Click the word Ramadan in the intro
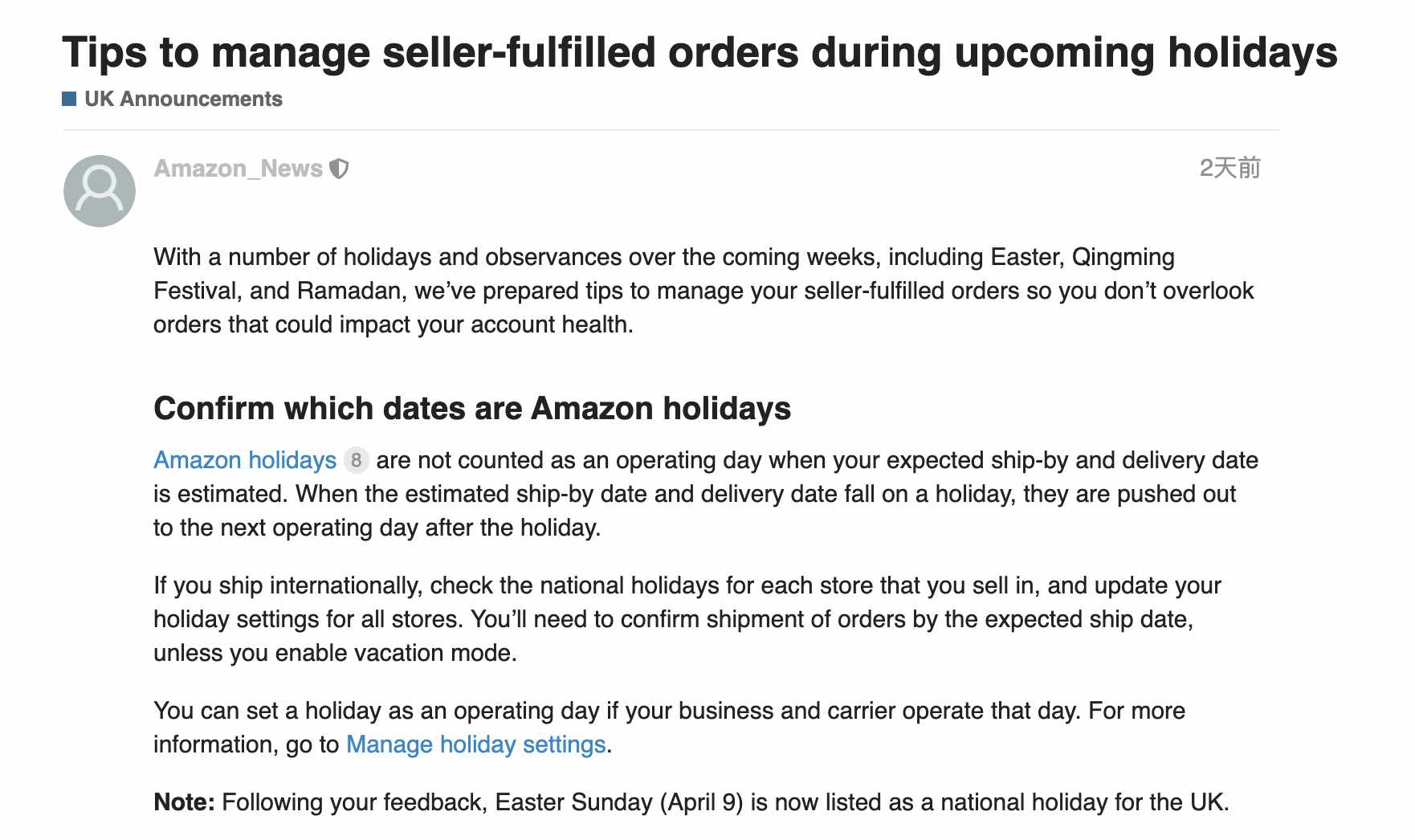The image size is (1415, 840). [x=349, y=291]
